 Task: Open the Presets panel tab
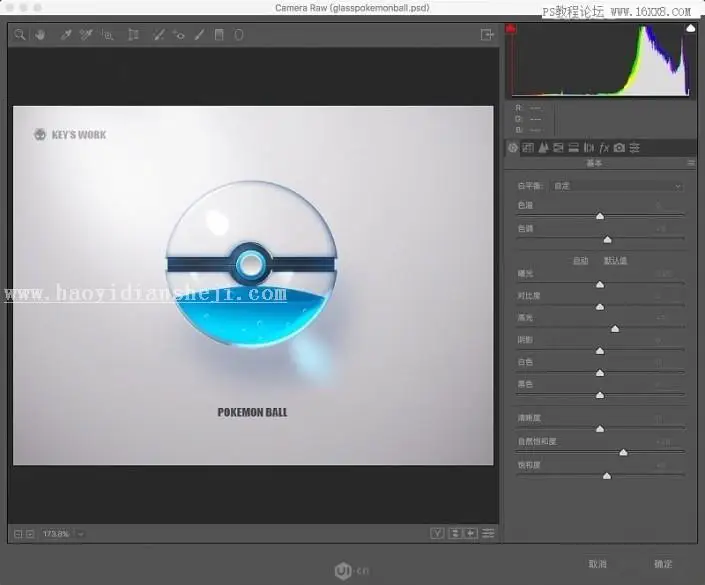[634, 147]
